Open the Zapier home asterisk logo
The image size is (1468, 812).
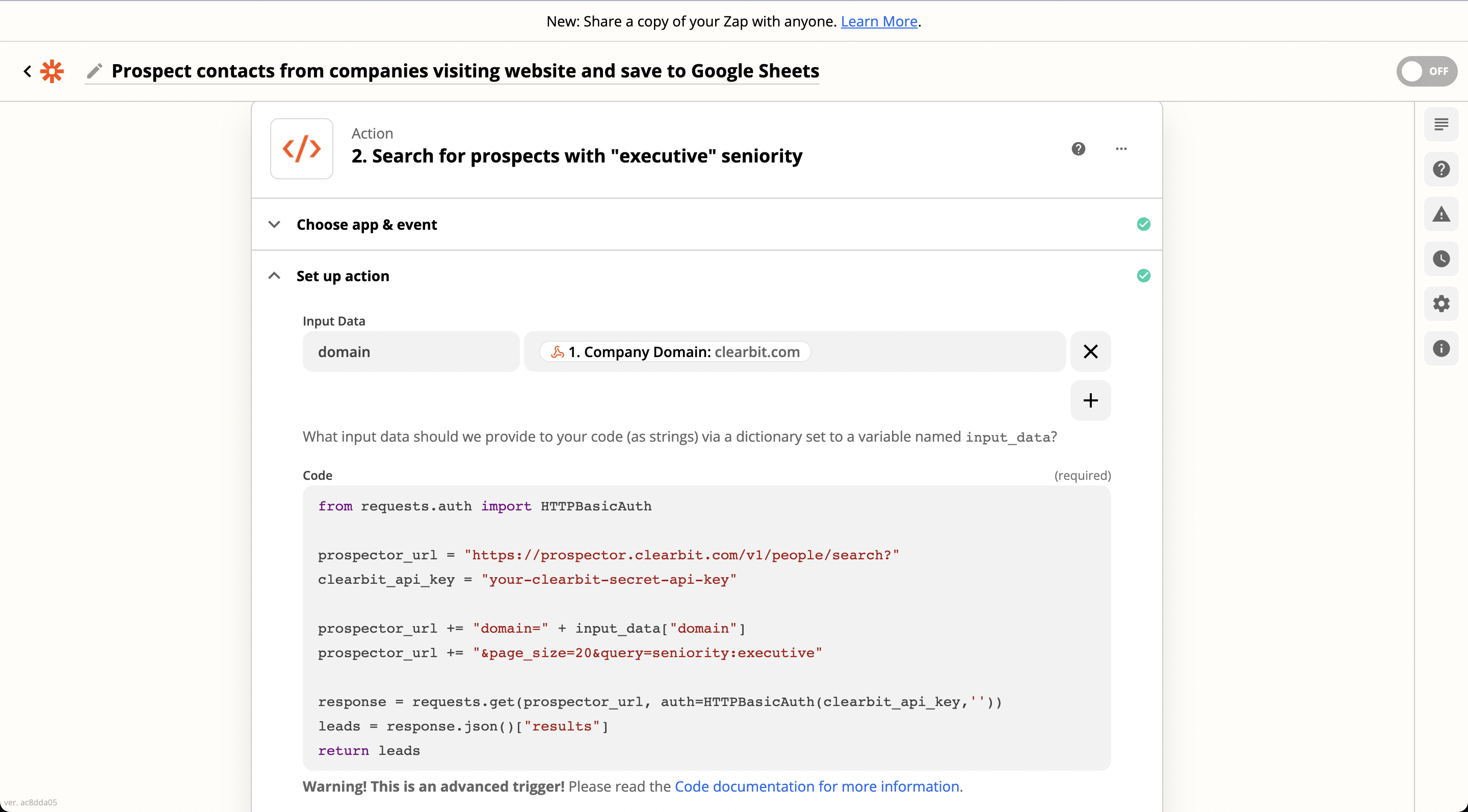[52, 71]
